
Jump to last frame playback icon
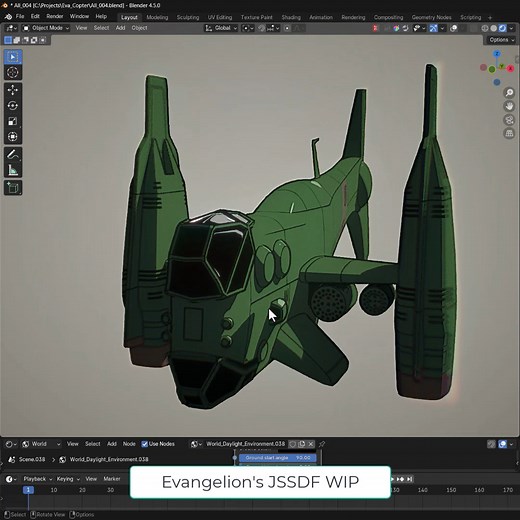pos(410,479)
